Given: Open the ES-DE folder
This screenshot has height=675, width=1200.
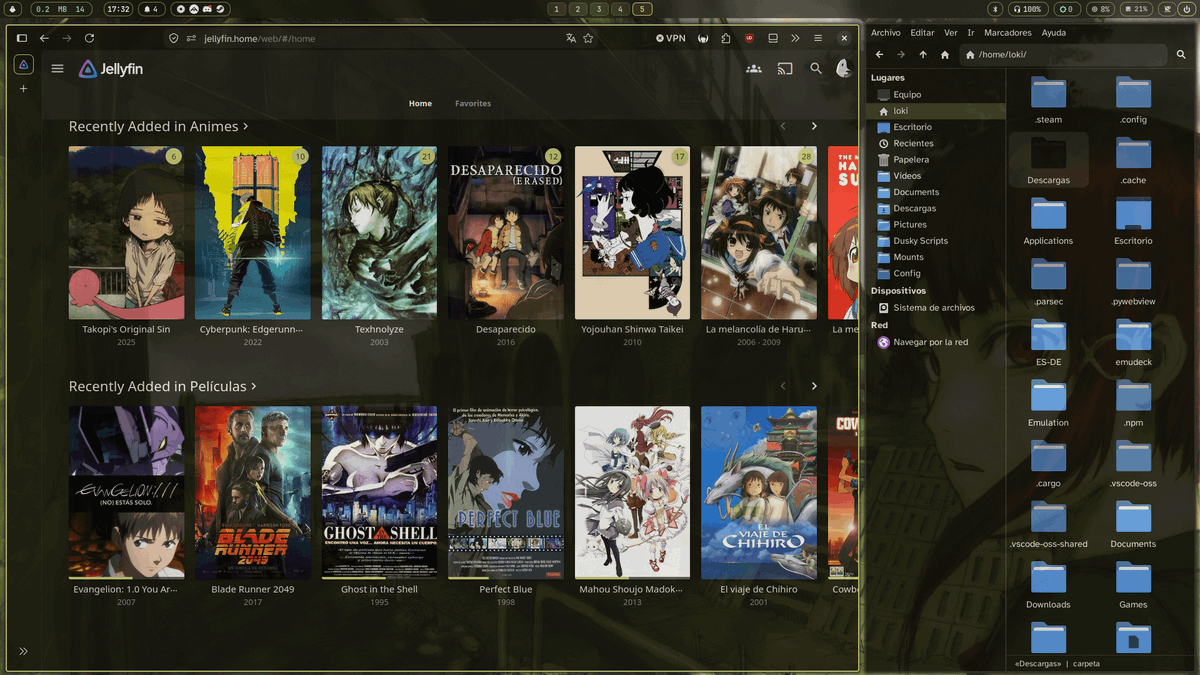Looking at the screenshot, I should pyautogui.click(x=1048, y=342).
